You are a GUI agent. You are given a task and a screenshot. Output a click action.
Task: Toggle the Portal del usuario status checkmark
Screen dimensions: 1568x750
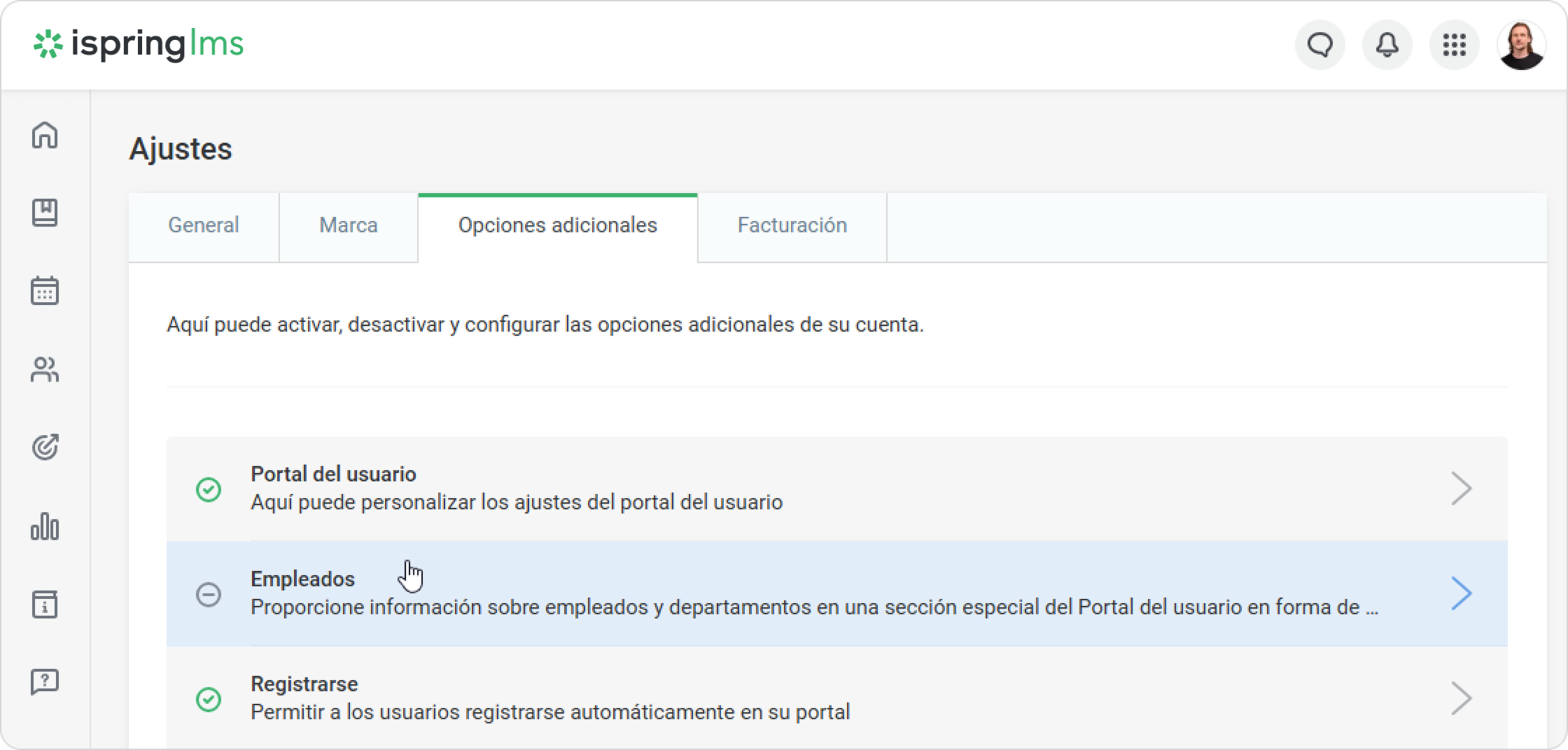tap(209, 489)
